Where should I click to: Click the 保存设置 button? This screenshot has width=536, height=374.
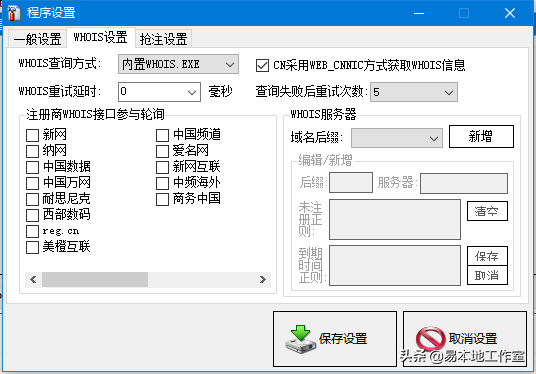coord(335,339)
